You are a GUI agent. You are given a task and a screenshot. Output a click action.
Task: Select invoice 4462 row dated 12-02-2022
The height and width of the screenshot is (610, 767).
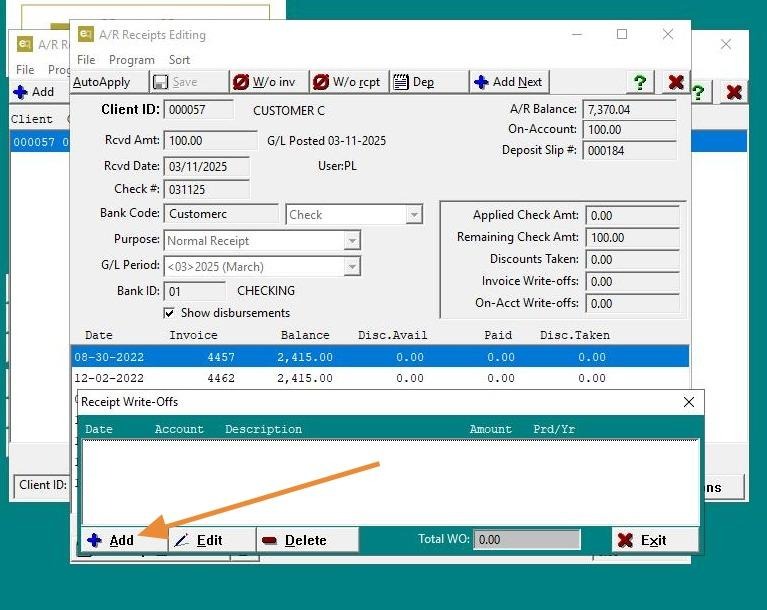click(380, 378)
